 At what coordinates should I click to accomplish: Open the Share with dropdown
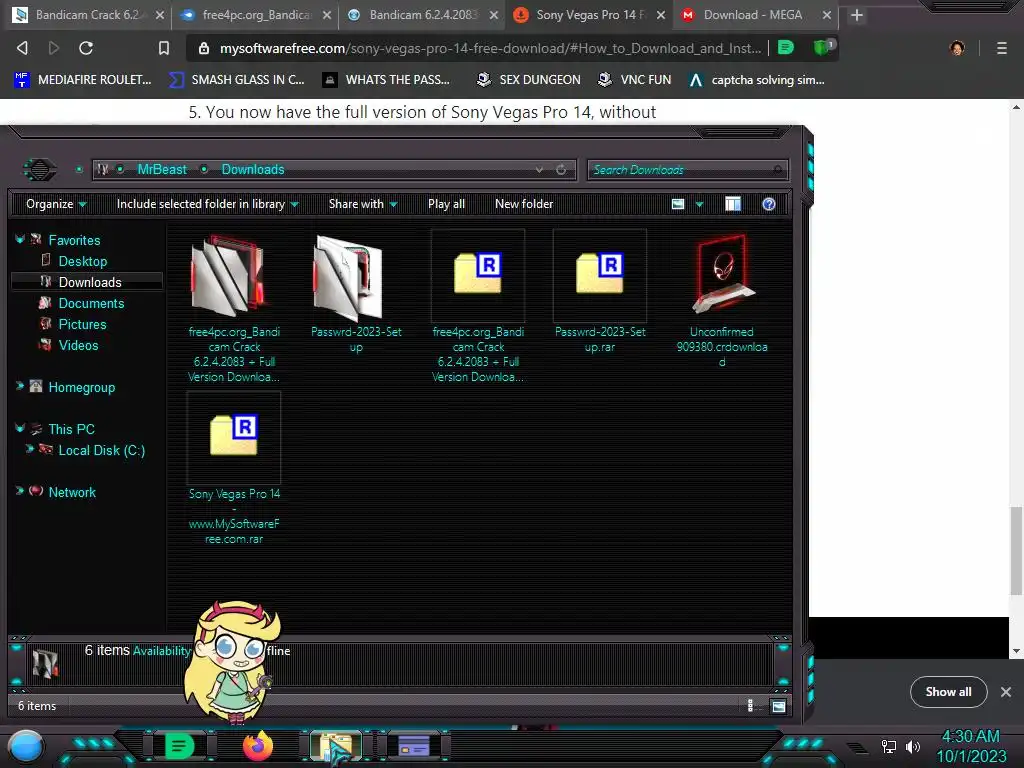pos(363,204)
